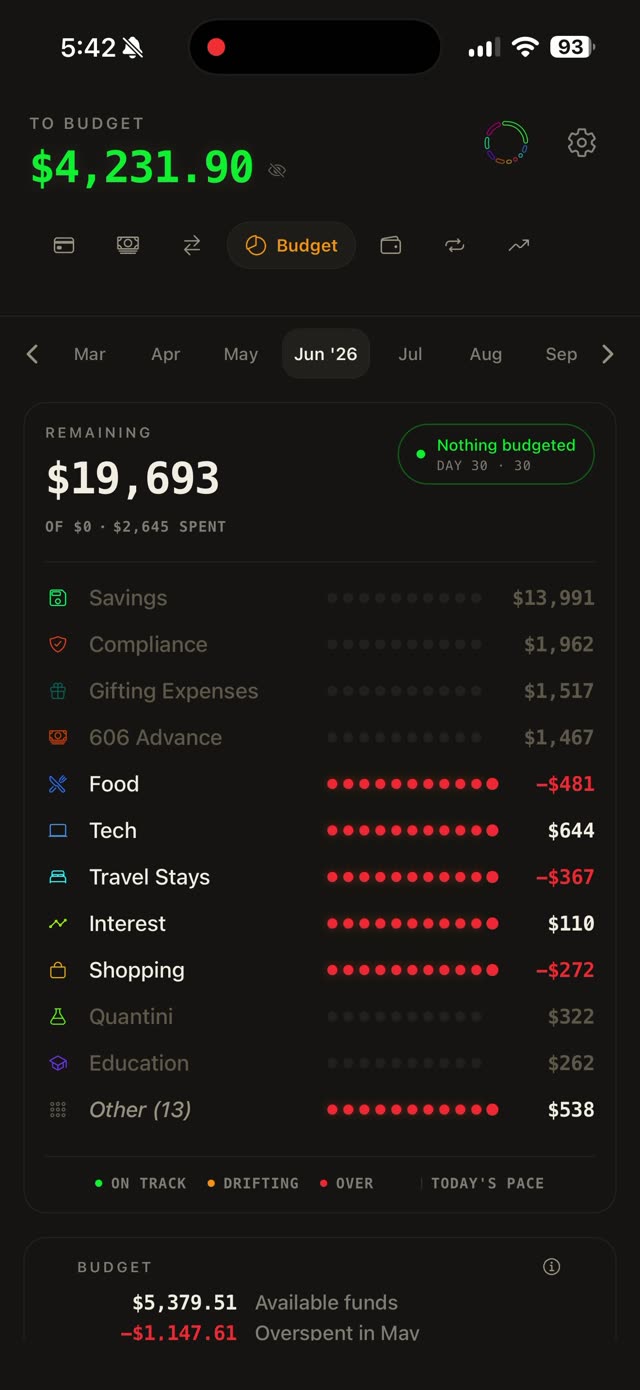Select the transfer arrows icon

[192, 245]
